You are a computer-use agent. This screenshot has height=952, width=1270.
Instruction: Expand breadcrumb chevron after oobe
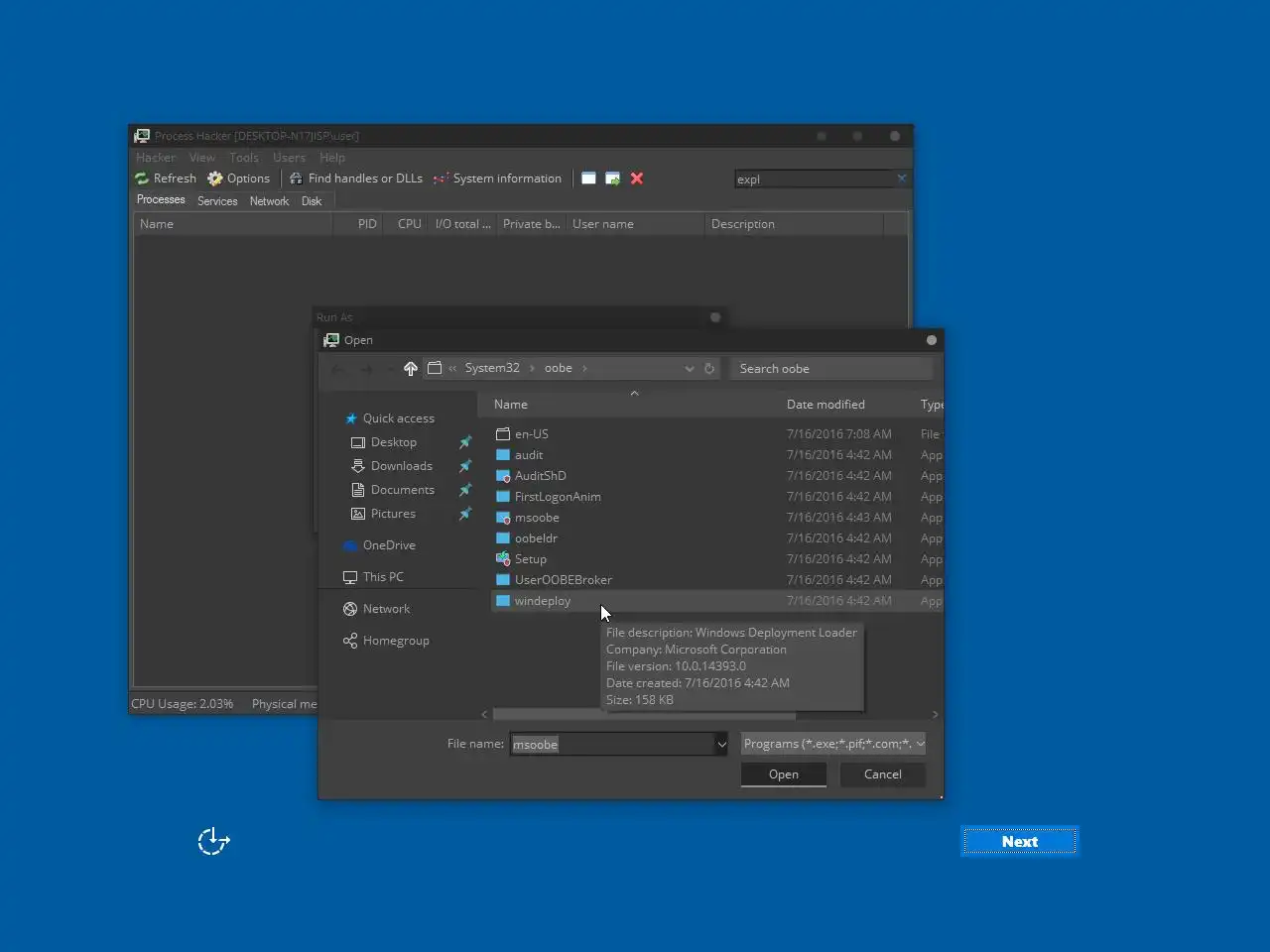pyautogui.click(x=584, y=368)
